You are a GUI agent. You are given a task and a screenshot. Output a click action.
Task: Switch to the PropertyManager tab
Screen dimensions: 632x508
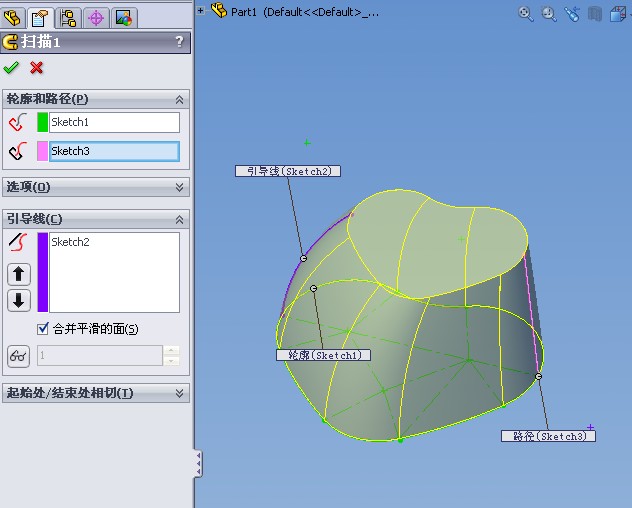coord(40,18)
